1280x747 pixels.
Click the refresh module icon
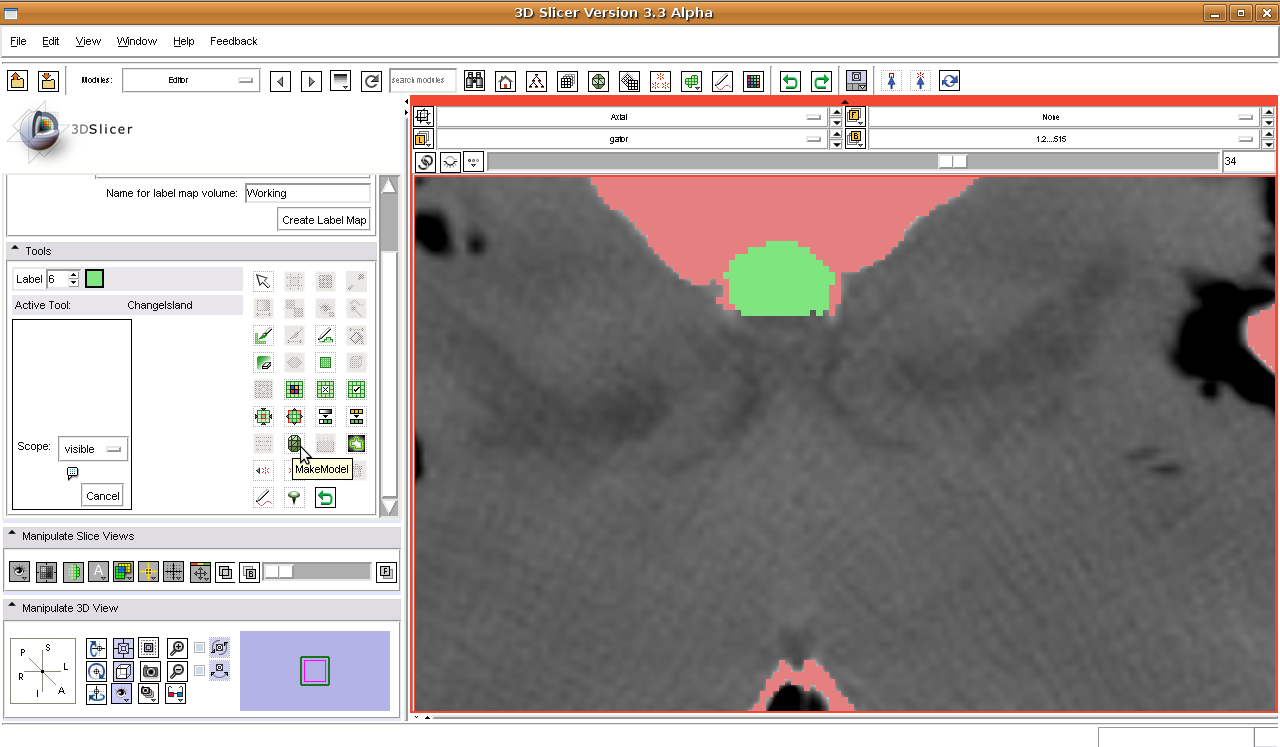371,81
